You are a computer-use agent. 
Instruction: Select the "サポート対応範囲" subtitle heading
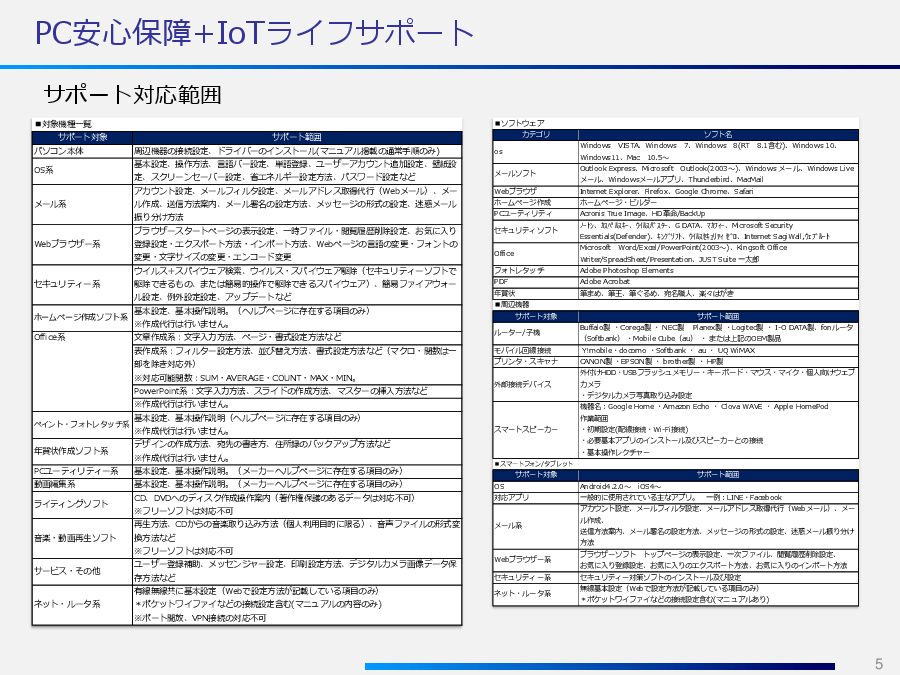click(133, 95)
